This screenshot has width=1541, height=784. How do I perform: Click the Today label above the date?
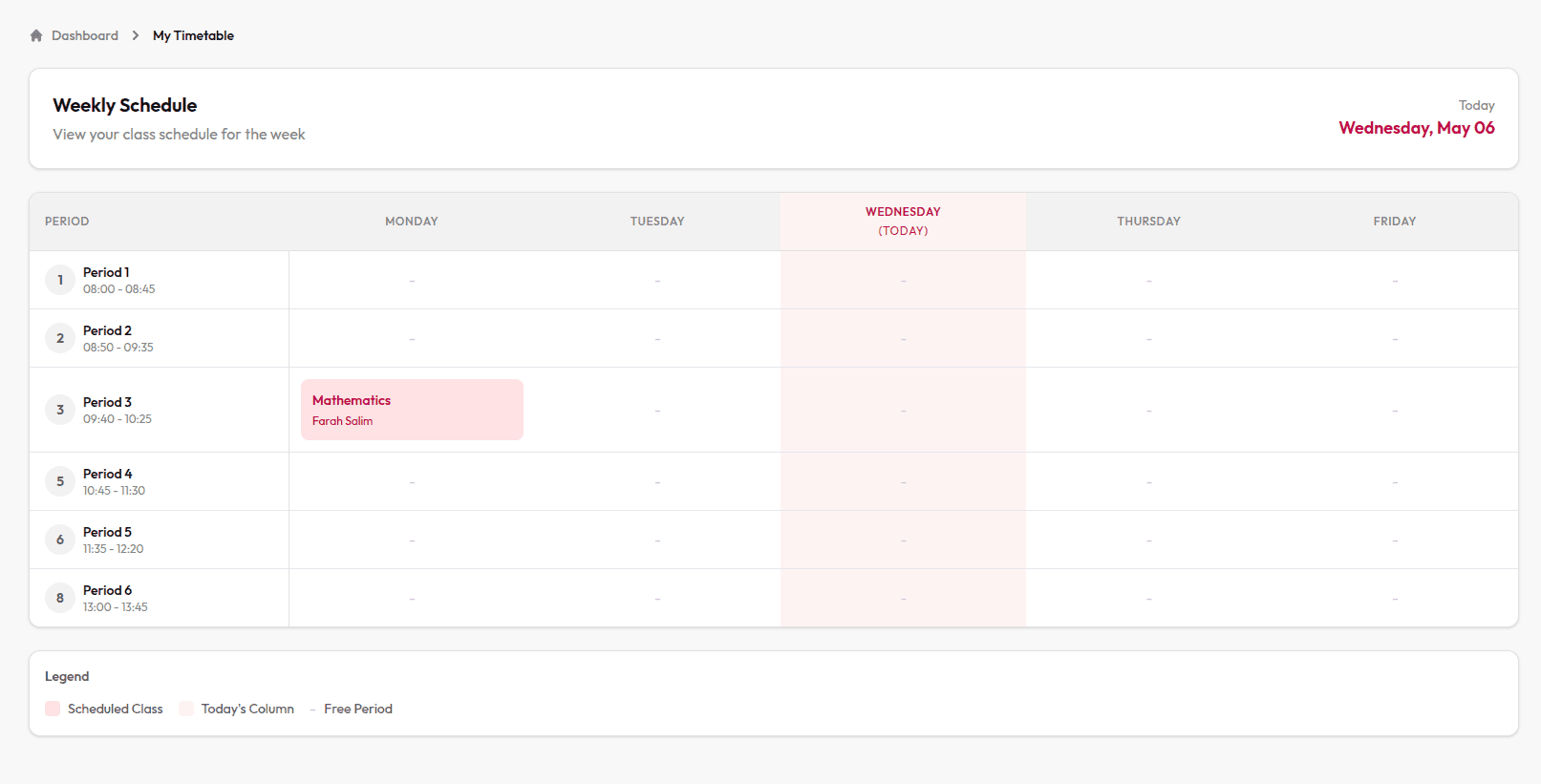(1476, 105)
